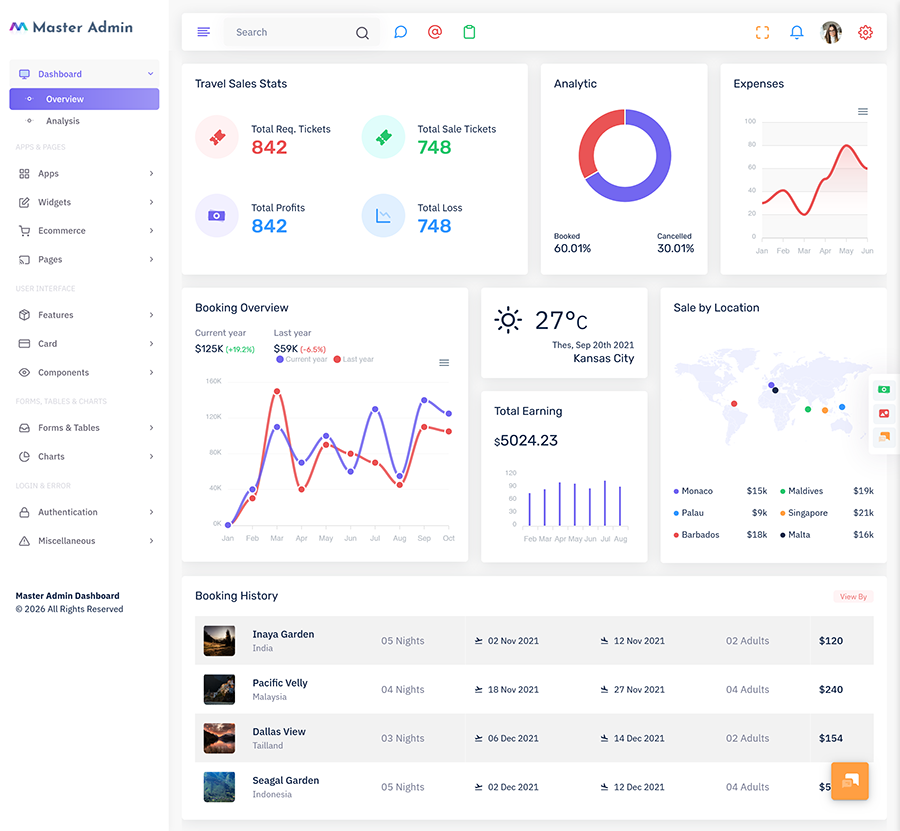The height and width of the screenshot is (831, 900).
Task: Click the View By button
Action: pyautogui.click(x=854, y=597)
